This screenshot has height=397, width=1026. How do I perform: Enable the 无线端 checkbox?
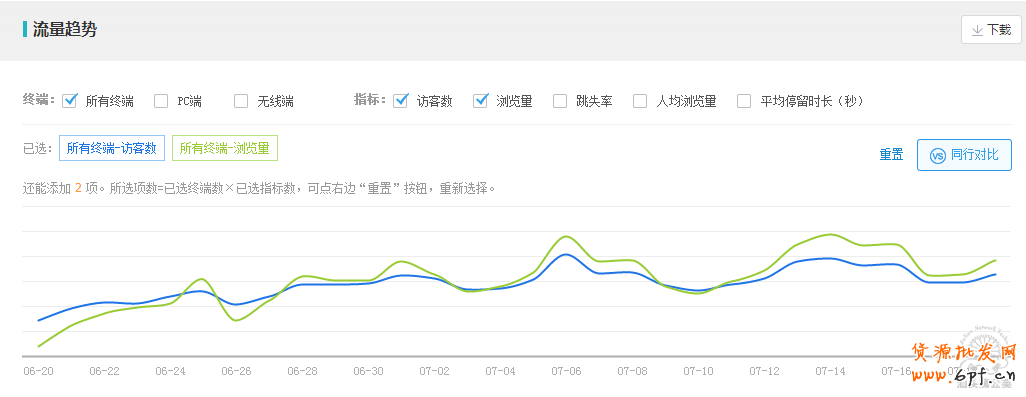[241, 101]
